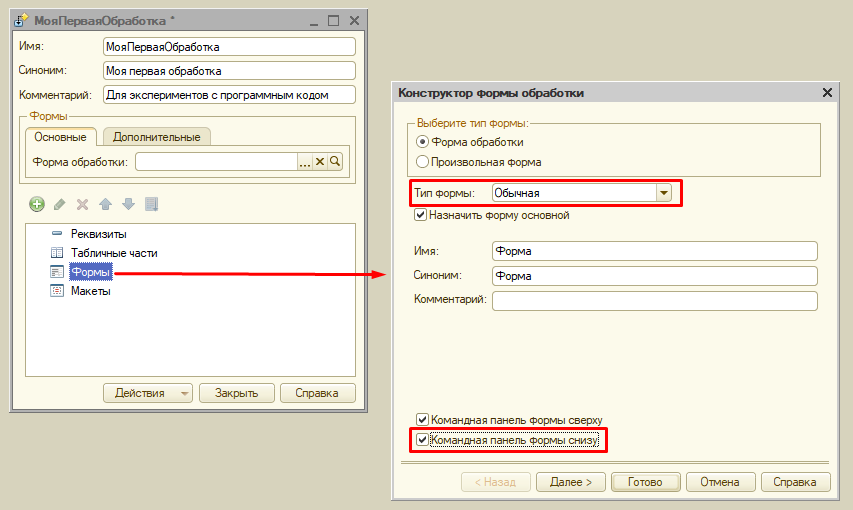The height and width of the screenshot is (510, 853).
Task: Click the ellipsis select button in Форма обработки field
Action: tap(305, 162)
